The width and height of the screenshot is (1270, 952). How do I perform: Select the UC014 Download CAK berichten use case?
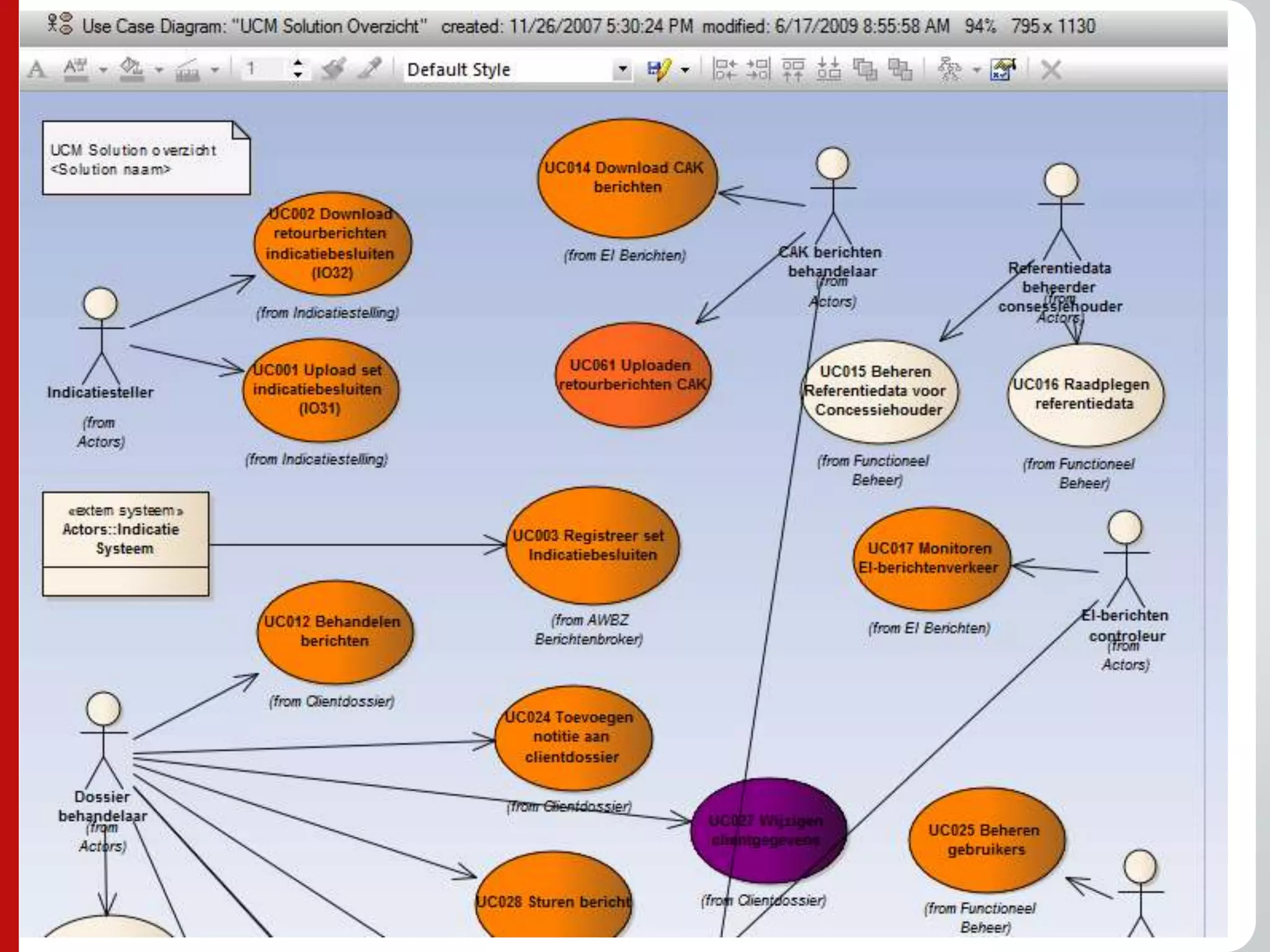(x=626, y=178)
